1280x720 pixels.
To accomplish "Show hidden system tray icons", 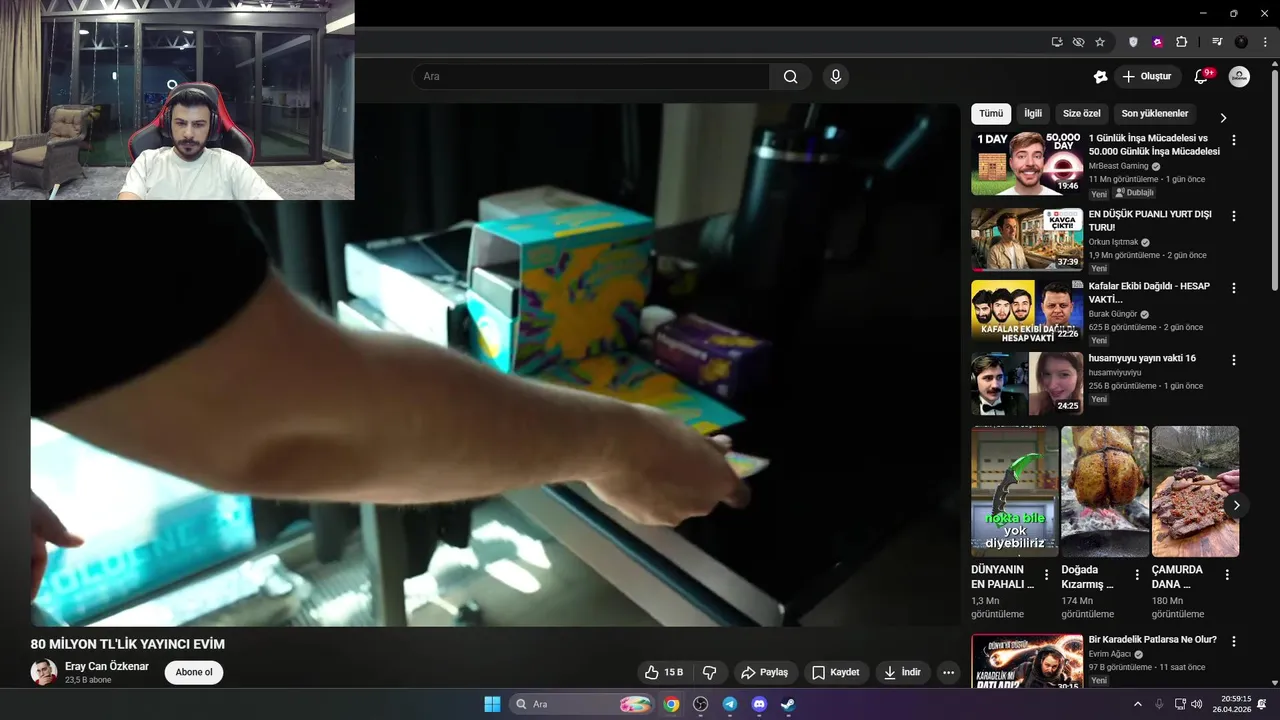I will tap(1138, 704).
